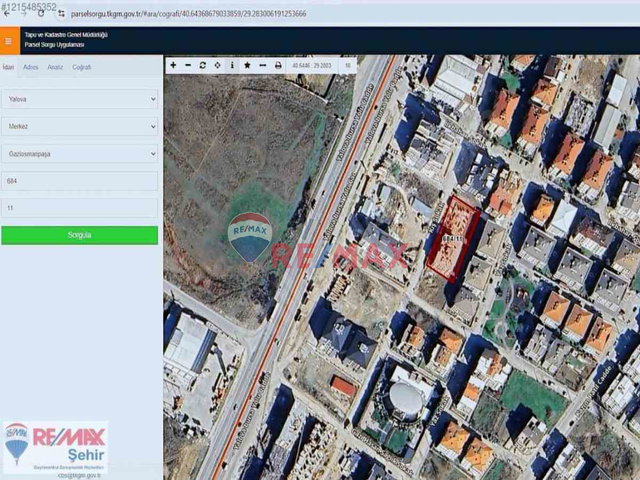Activate the locate crosshair tool
640x480 pixels.
click(x=218, y=65)
